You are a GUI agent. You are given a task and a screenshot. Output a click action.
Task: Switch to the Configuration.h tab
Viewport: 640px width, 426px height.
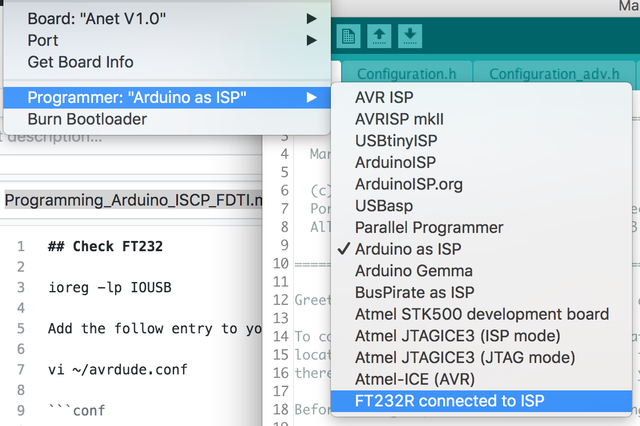pos(407,74)
